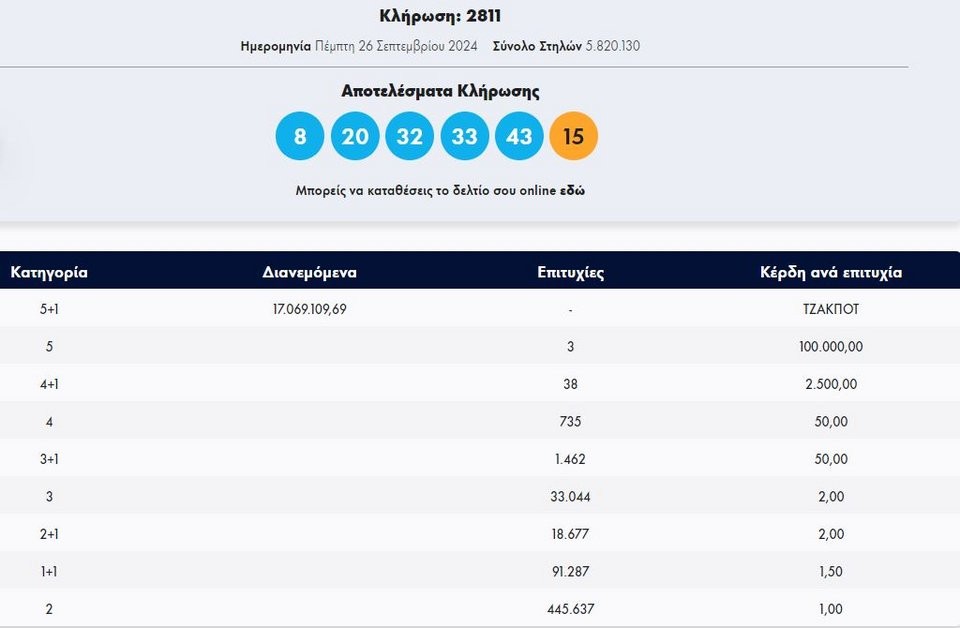Select the blue ball number 20
The height and width of the screenshot is (628, 960).
click(355, 136)
